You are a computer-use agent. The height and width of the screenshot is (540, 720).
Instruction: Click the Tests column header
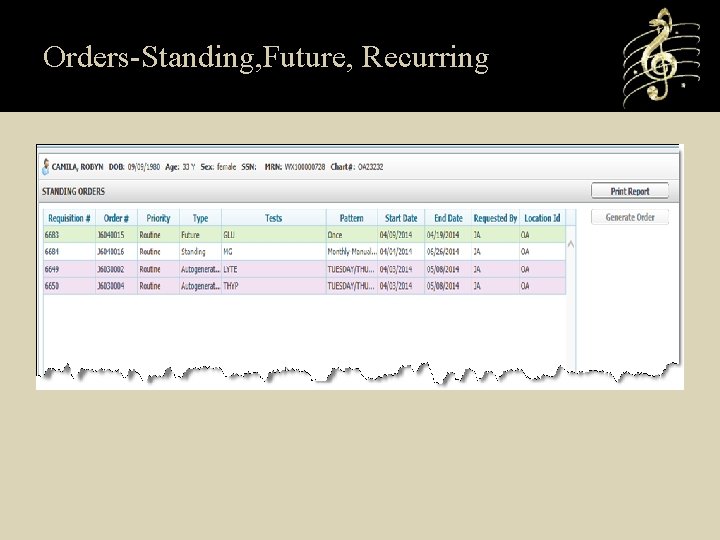[x=274, y=218]
